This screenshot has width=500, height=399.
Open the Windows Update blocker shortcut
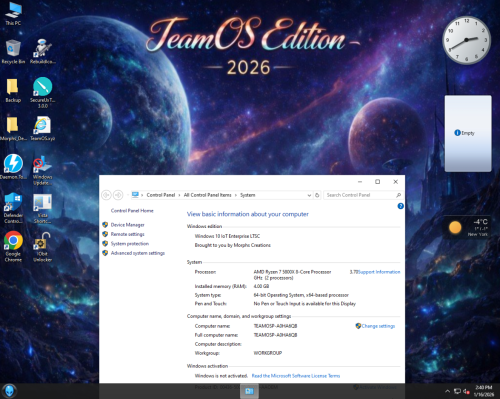(x=42, y=170)
